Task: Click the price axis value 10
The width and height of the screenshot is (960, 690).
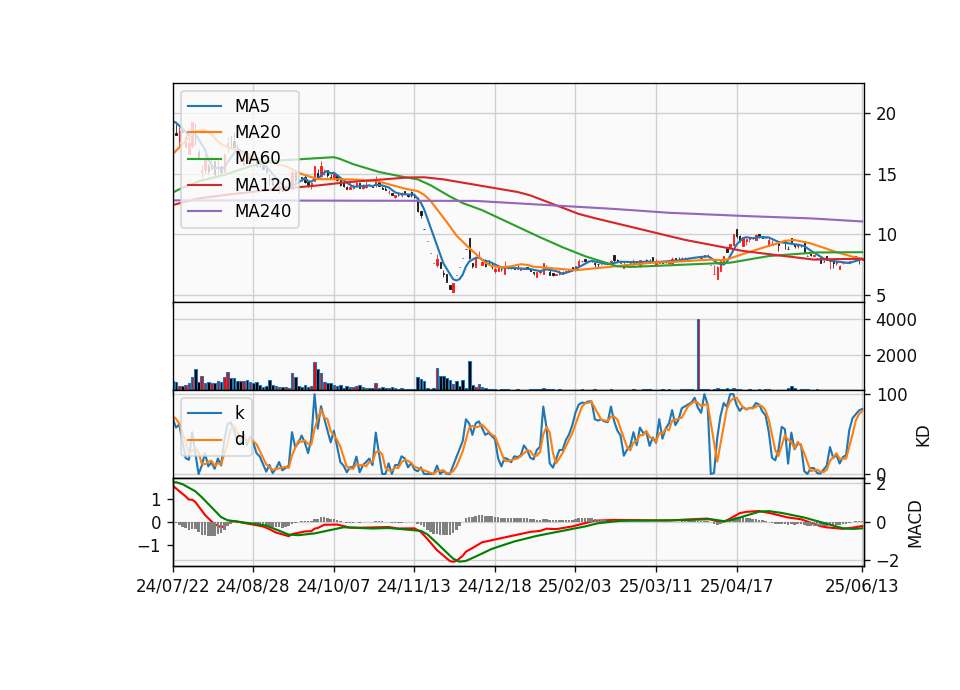Action: (886, 235)
